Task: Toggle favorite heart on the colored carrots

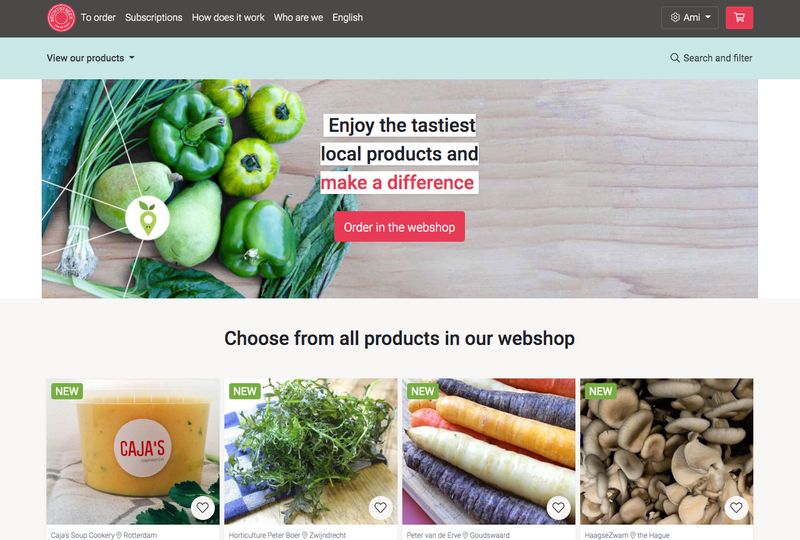Action: [559, 507]
